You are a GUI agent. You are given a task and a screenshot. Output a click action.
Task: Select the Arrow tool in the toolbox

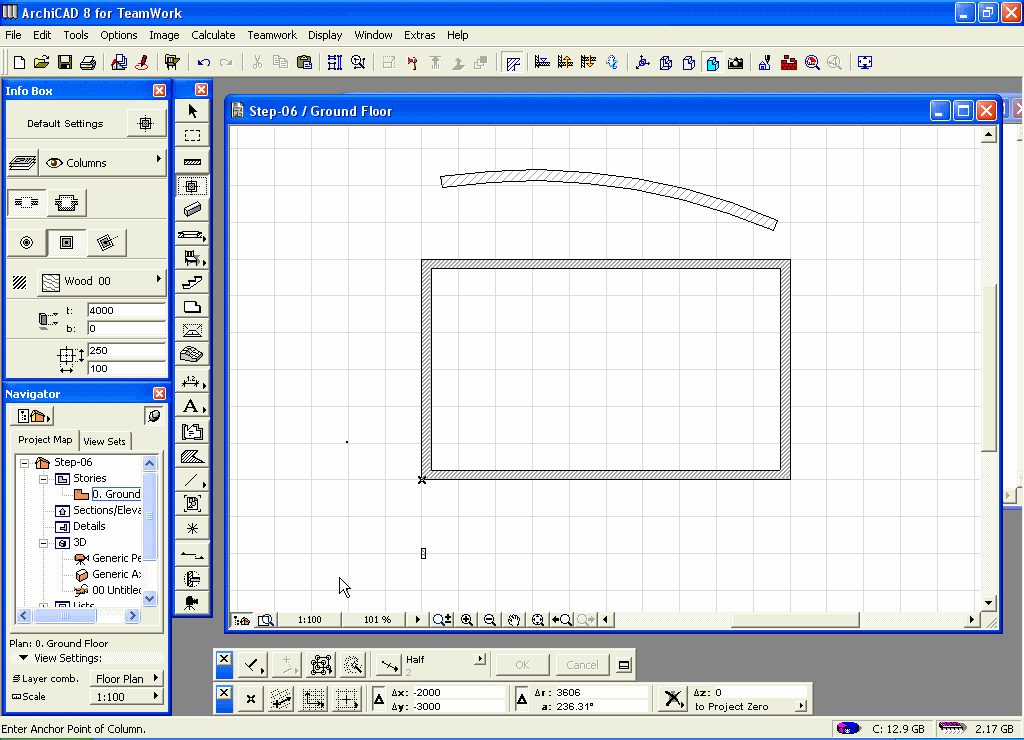point(192,111)
